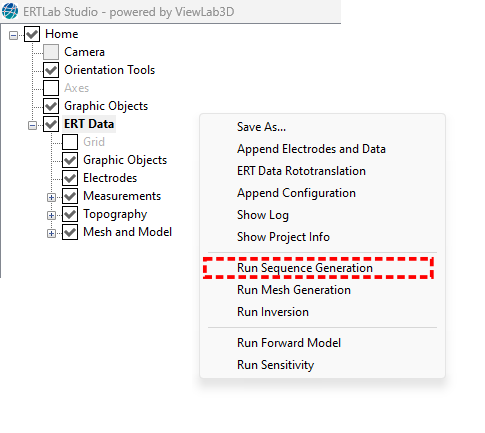
Task: Collapse the Home tree node
Action: coord(13,35)
